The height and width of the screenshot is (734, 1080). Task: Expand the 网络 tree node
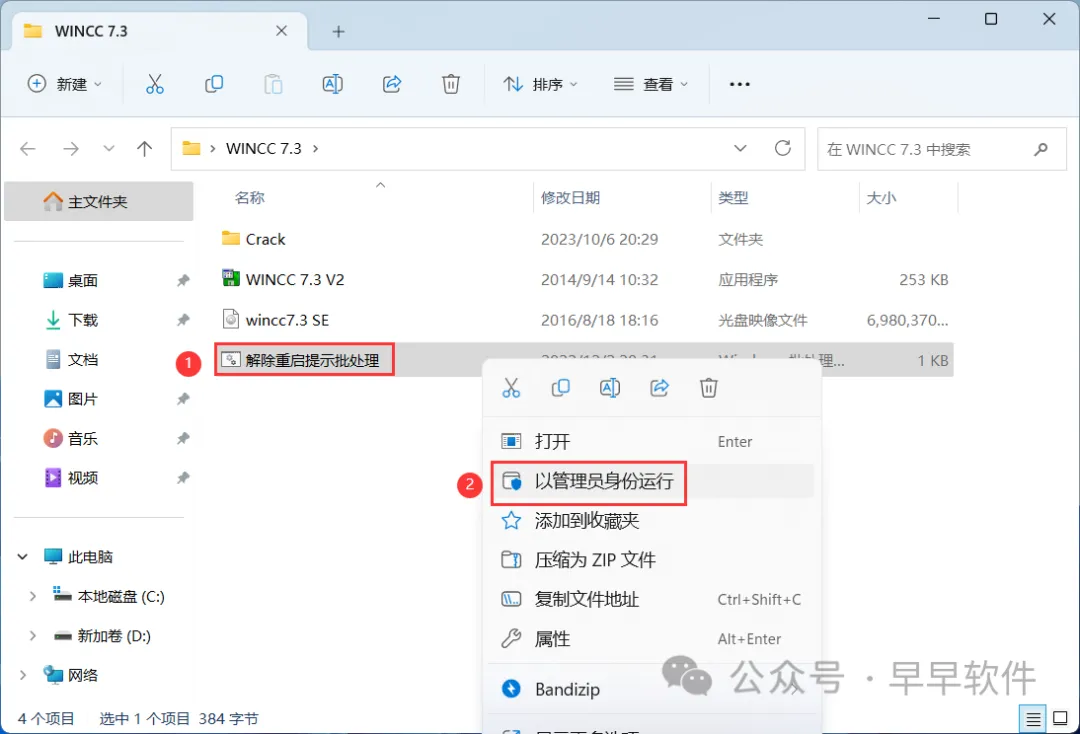pos(23,675)
